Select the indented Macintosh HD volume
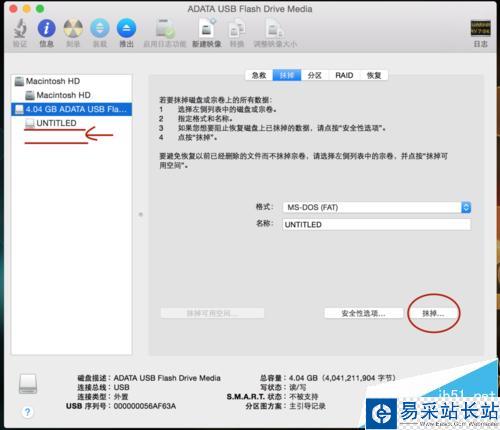The height and width of the screenshot is (430, 500). [72, 95]
